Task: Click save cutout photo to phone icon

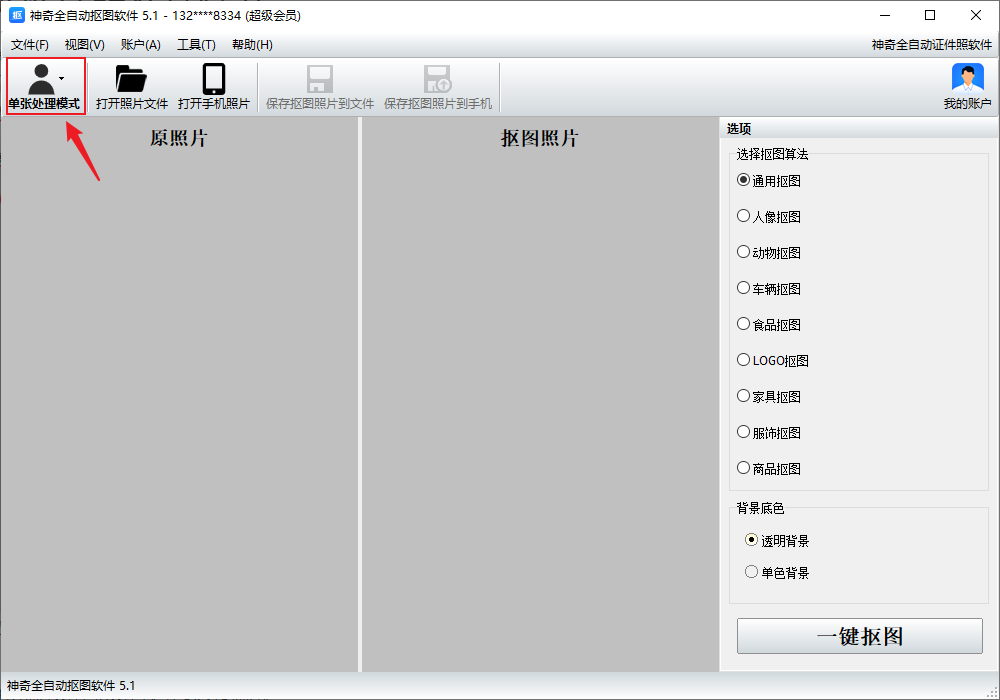Action: [437, 79]
